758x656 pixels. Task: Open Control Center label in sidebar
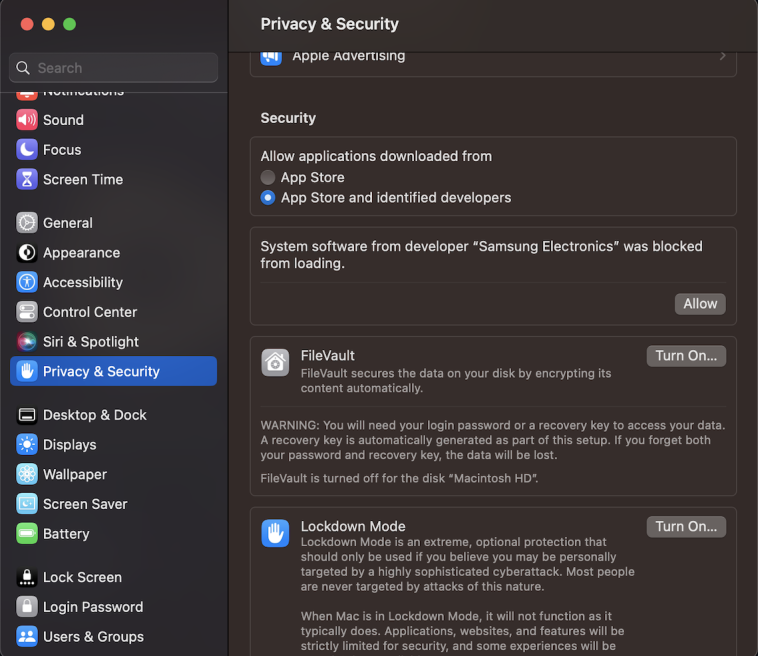(90, 312)
